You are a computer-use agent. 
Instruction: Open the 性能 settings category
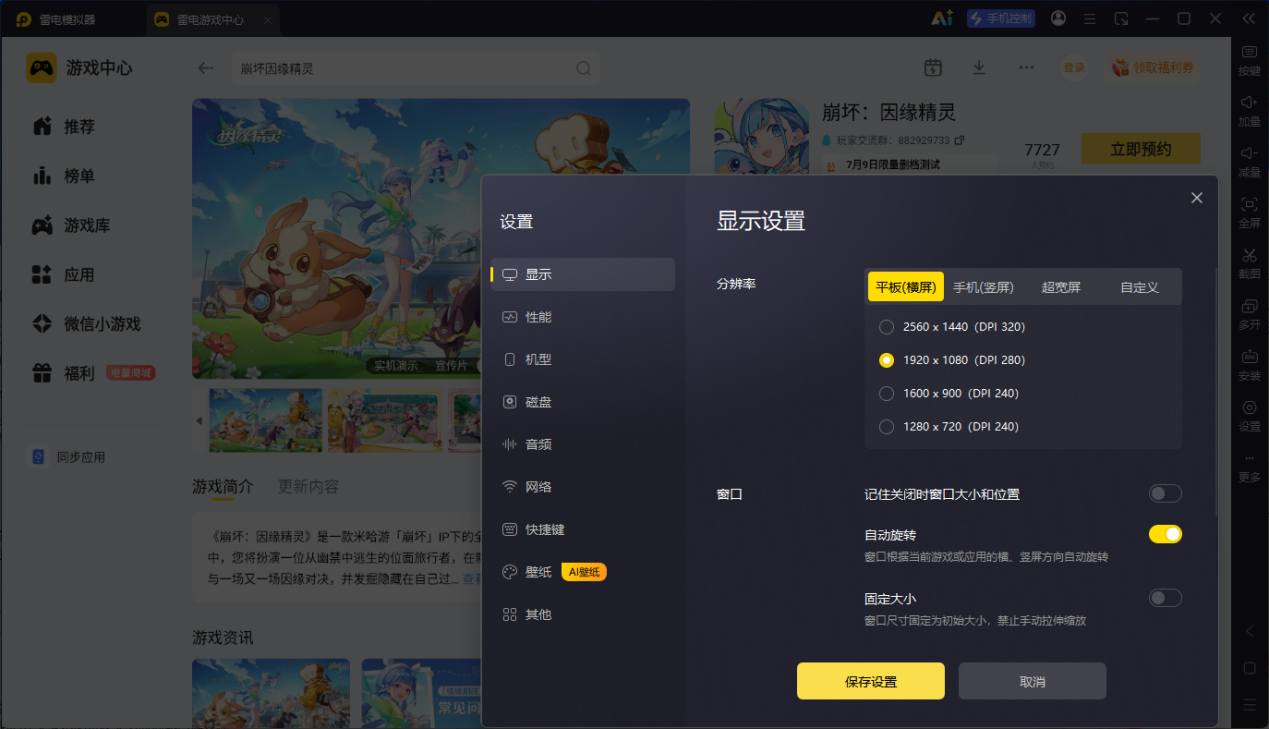click(583, 317)
